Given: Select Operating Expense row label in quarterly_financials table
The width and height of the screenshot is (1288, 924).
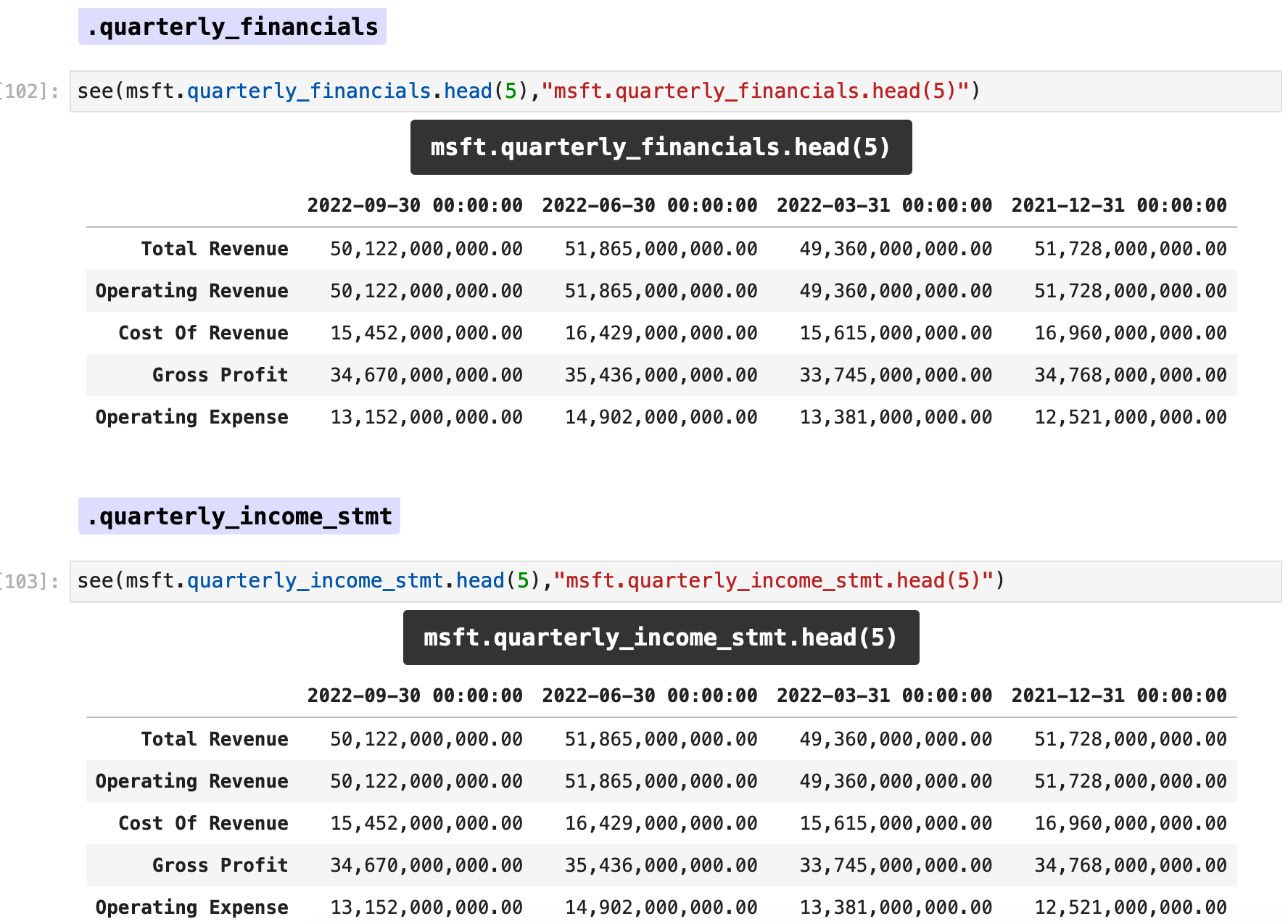Looking at the screenshot, I should tap(192, 417).
